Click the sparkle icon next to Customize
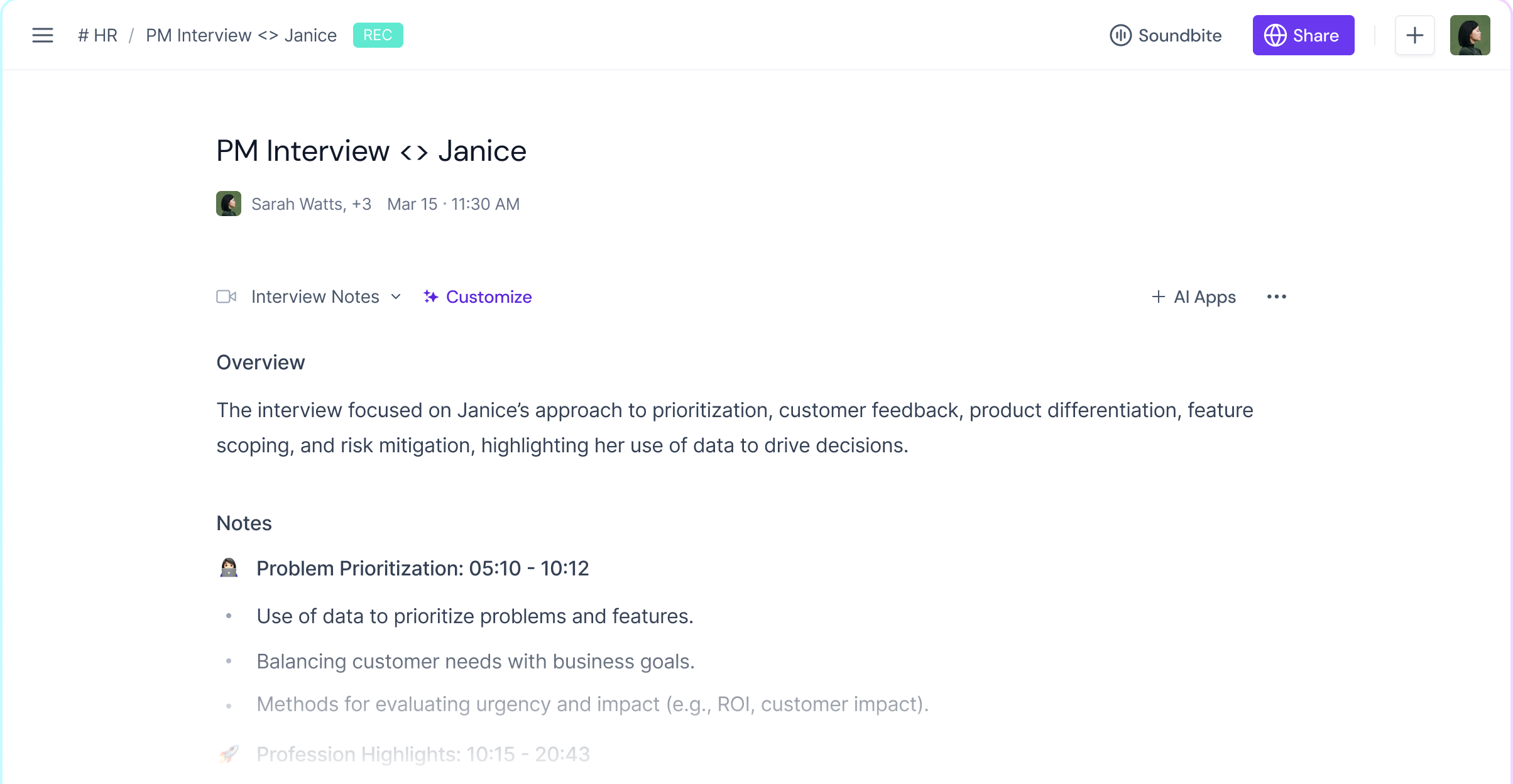The width and height of the screenshot is (1513, 784). [431, 297]
